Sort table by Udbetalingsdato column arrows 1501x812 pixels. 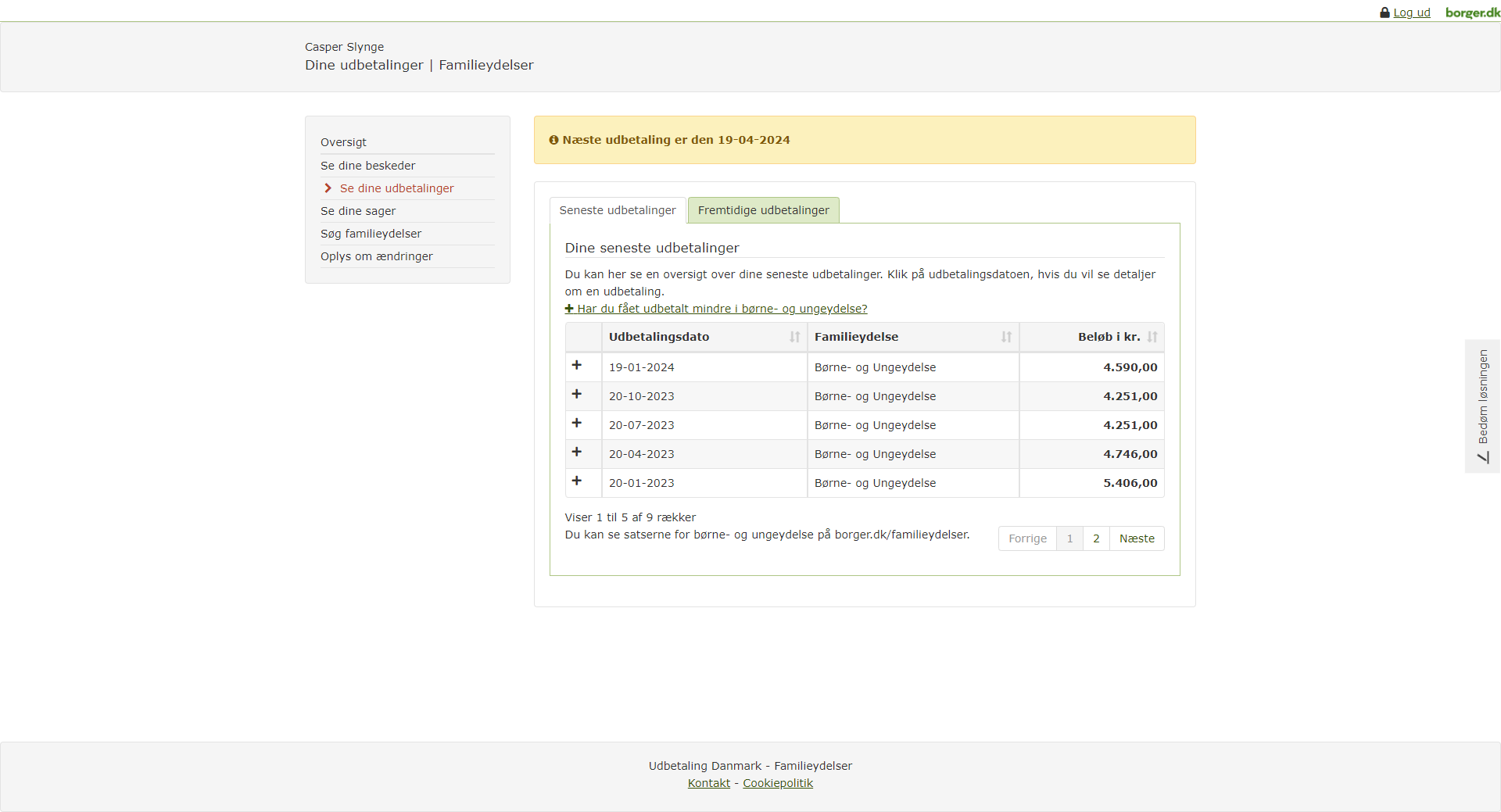pos(794,337)
